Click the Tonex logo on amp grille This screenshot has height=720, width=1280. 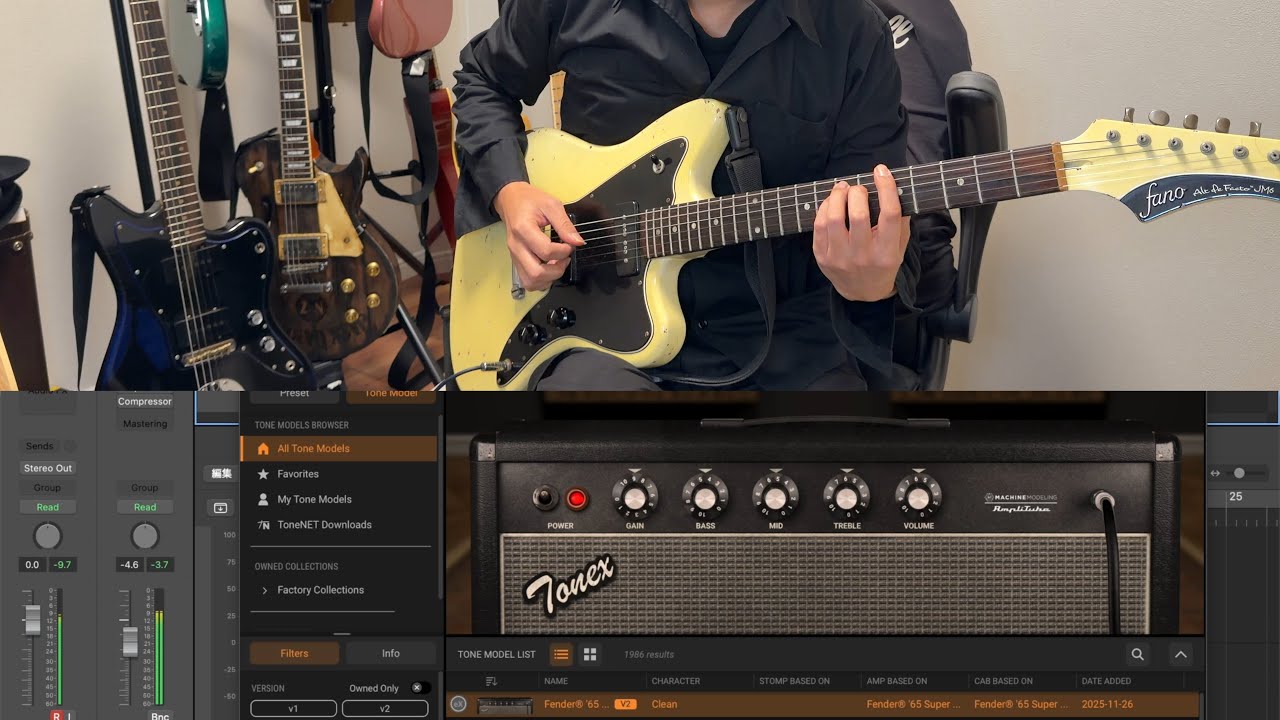568,585
